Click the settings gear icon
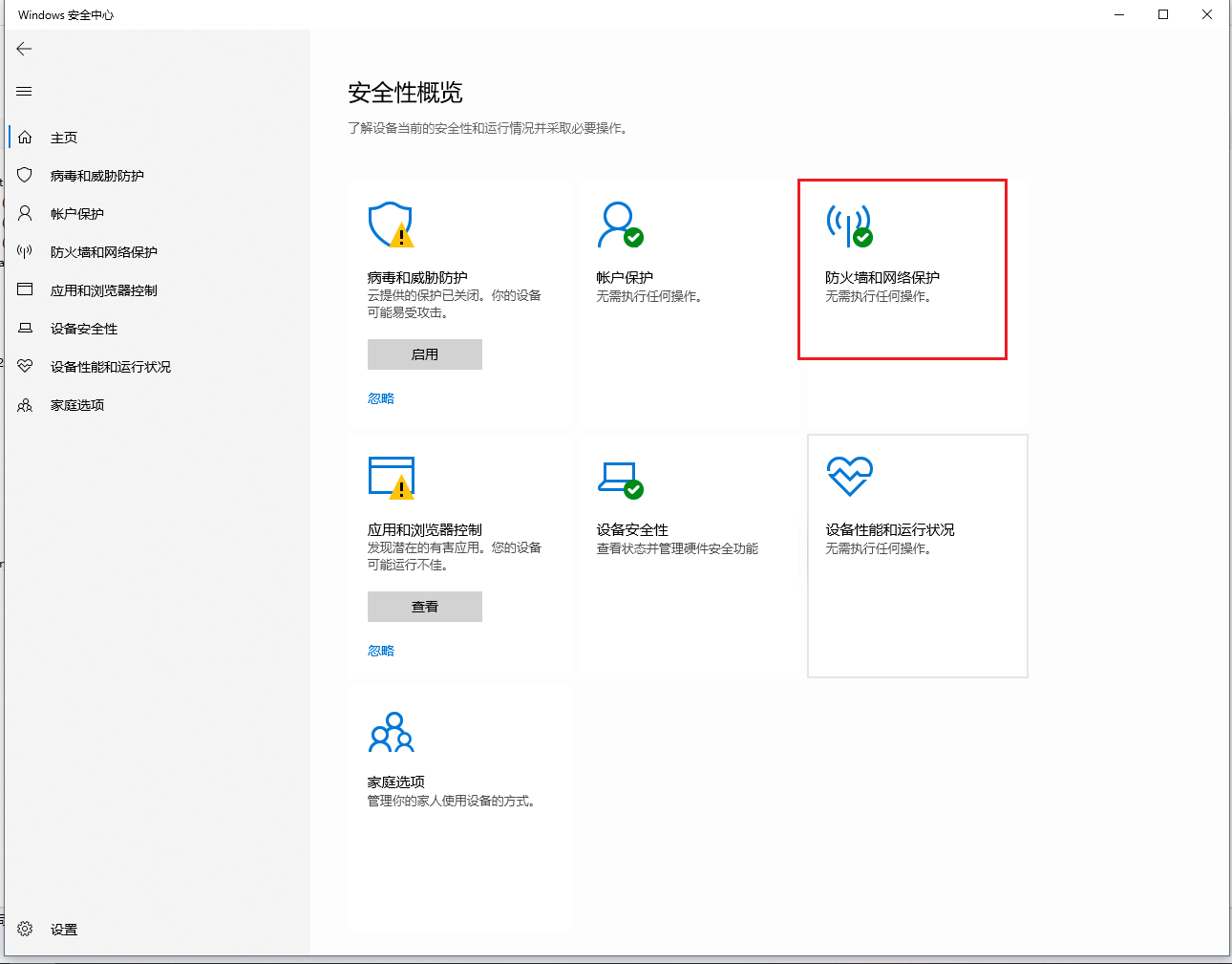The width and height of the screenshot is (1232, 964). (x=25, y=929)
